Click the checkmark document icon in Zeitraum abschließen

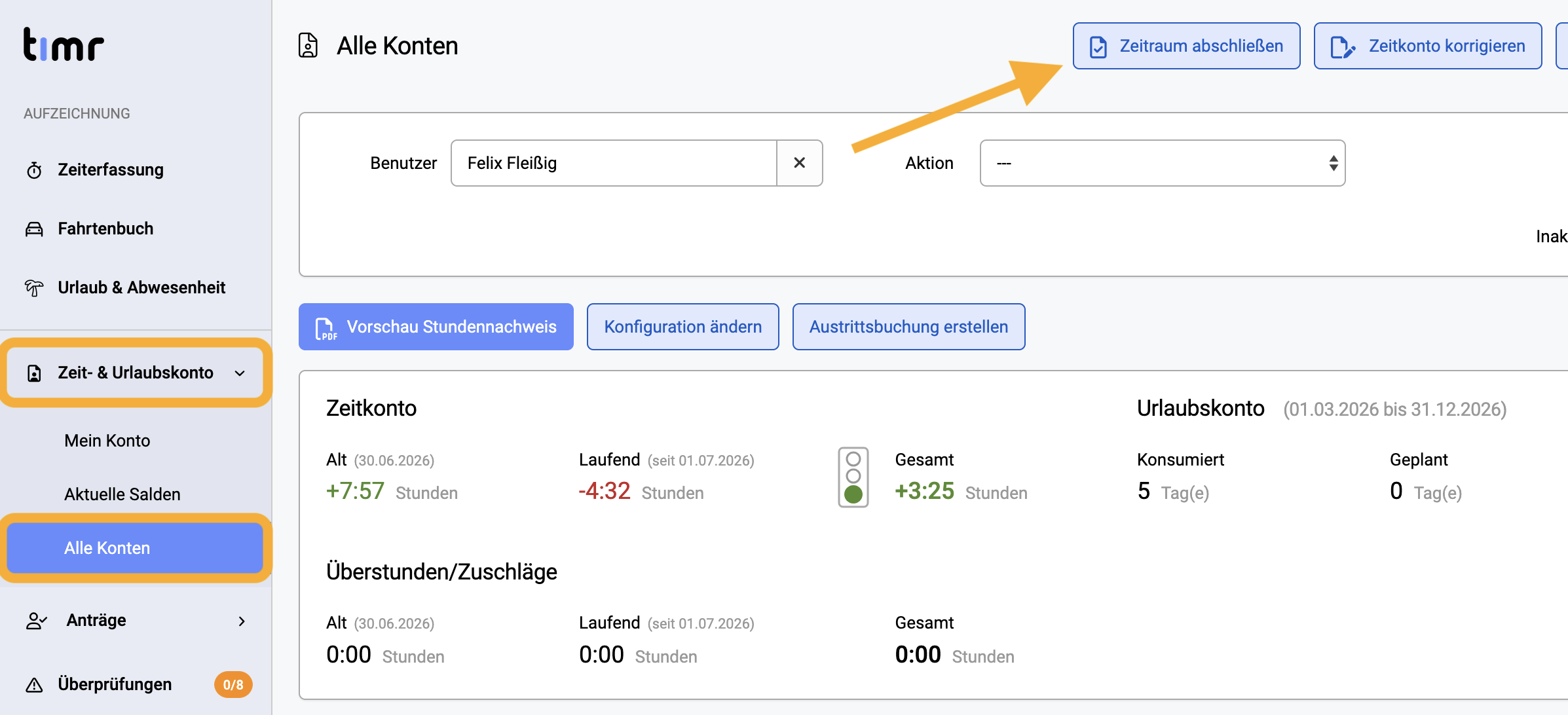coord(1098,46)
